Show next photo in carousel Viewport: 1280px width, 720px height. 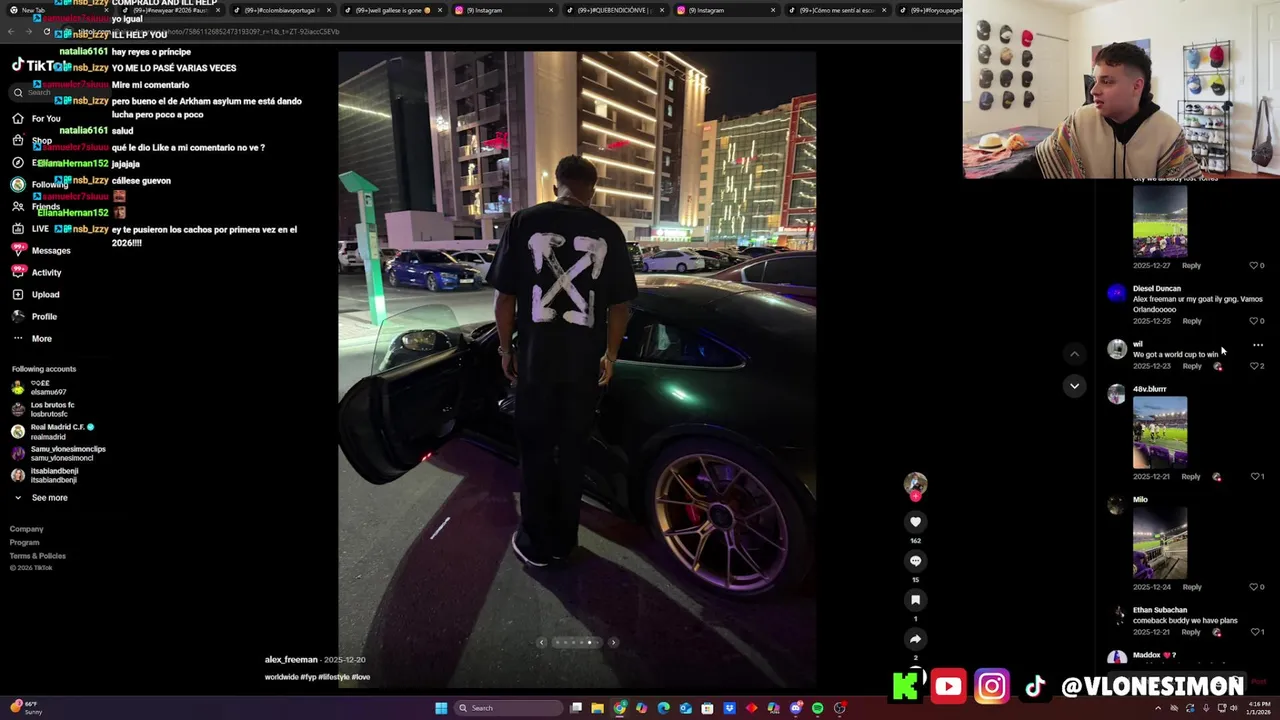point(613,643)
